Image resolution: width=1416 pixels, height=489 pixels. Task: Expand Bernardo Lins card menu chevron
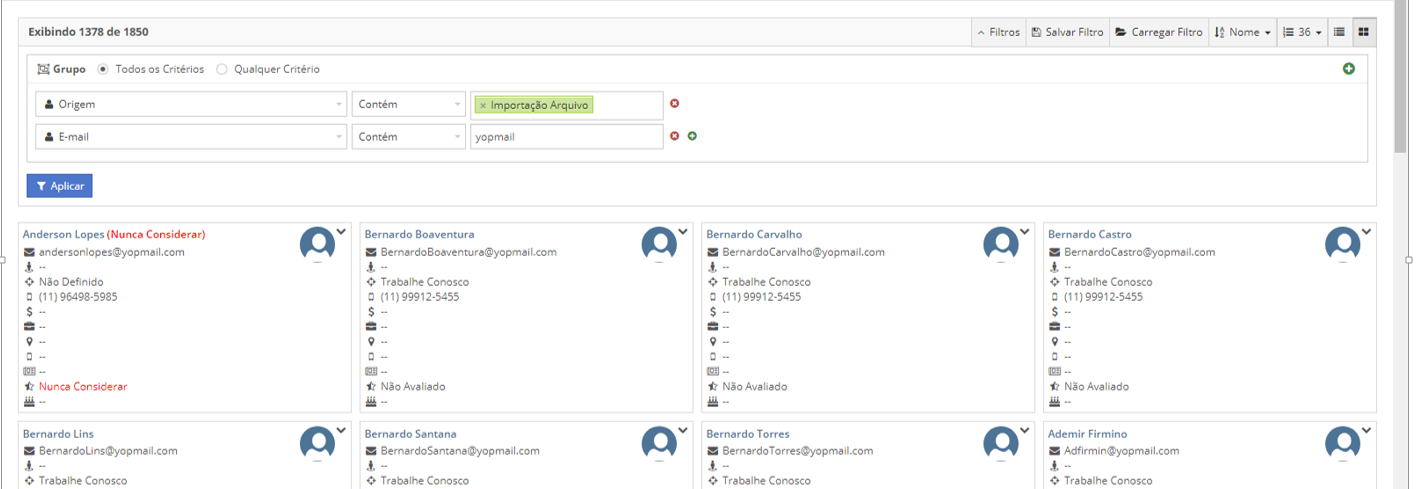point(341,432)
